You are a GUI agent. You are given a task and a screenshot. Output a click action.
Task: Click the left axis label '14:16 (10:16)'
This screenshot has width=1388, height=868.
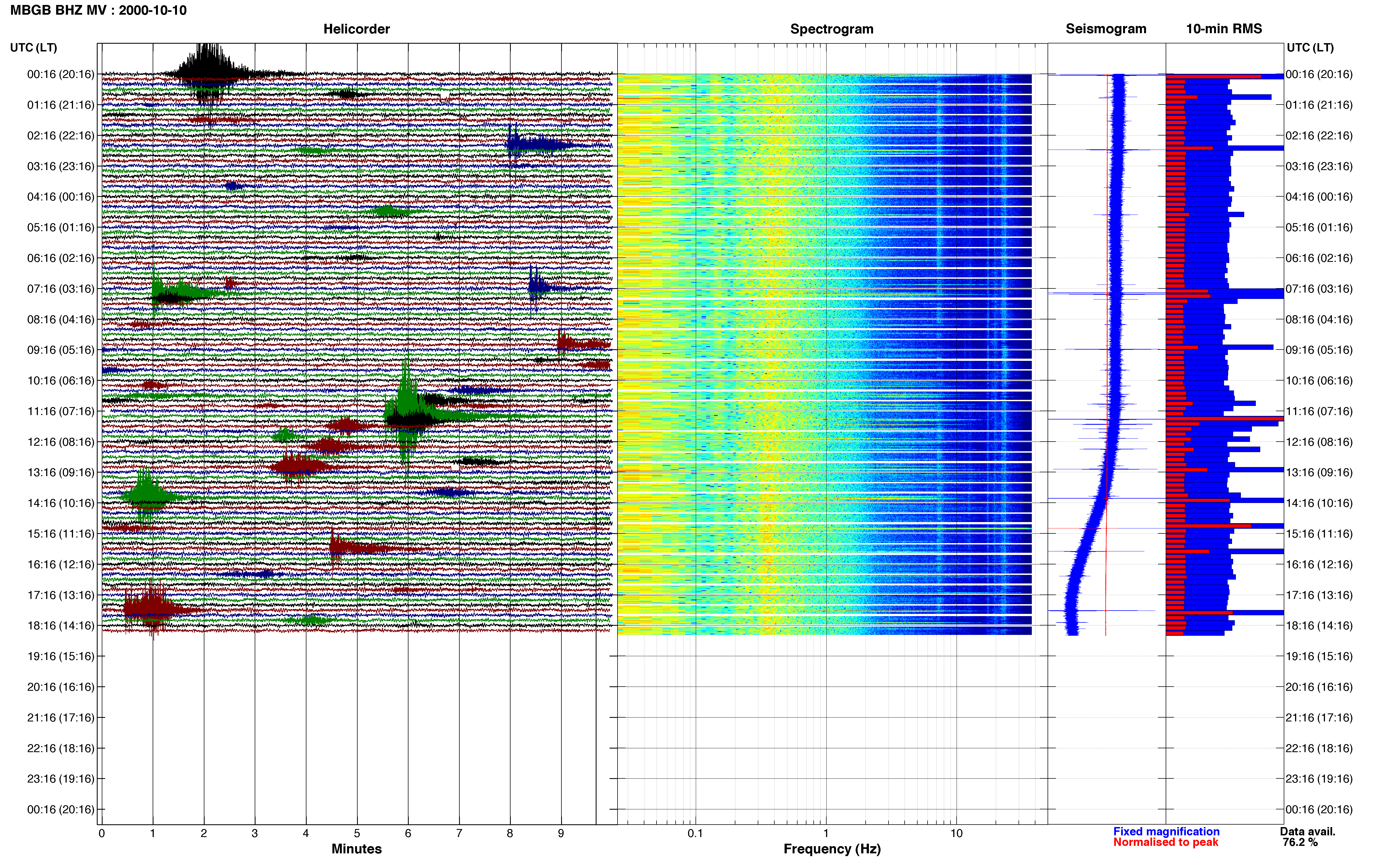tap(60, 504)
